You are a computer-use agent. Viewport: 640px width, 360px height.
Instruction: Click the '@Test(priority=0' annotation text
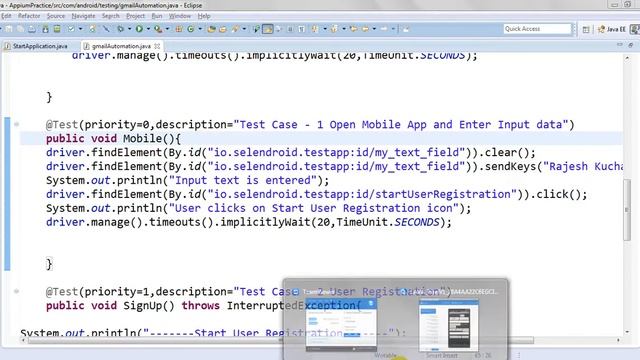pyautogui.click(x=97, y=124)
